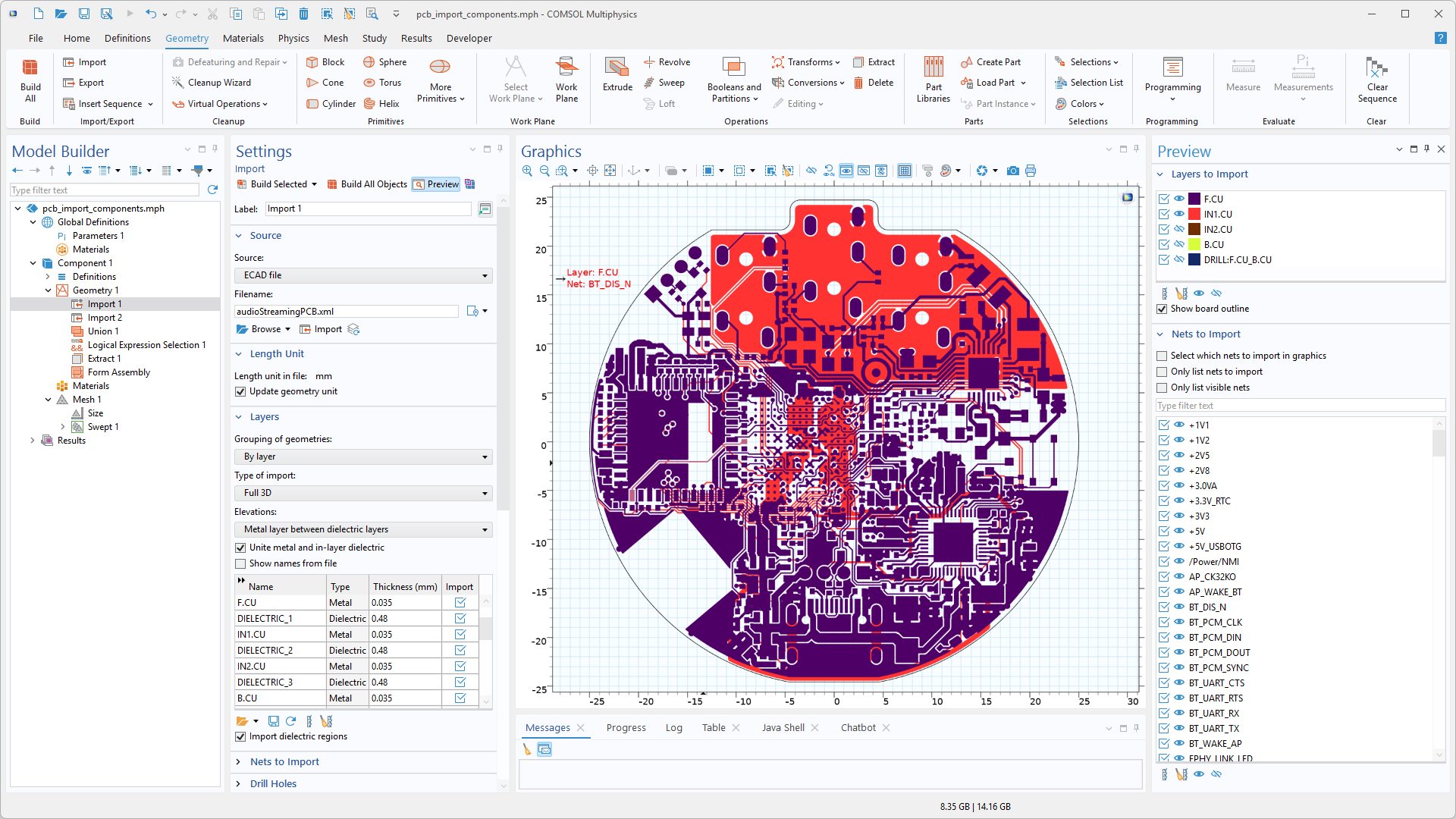The width and height of the screenshot is (1456, 819).
Task: Click the F.CU layer color swatch
Action: tap(1194, 199)
